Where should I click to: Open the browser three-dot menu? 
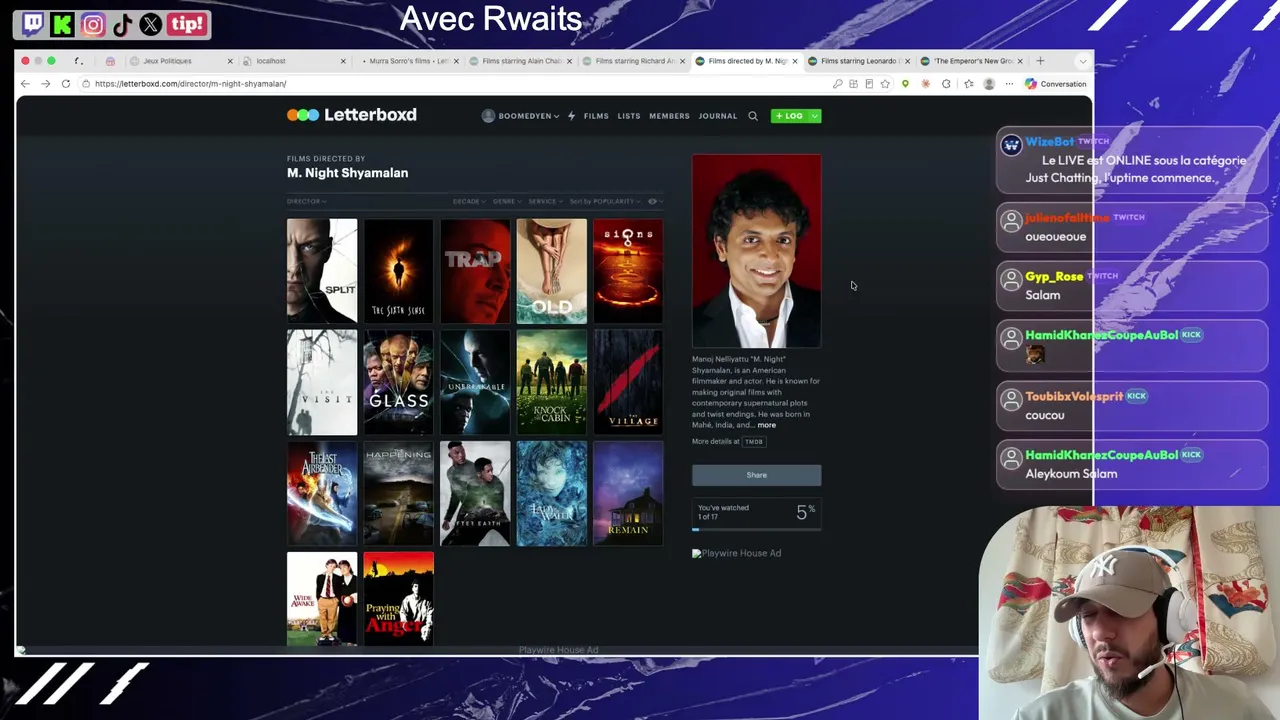pyautogui.click(x=1009, y=84)
